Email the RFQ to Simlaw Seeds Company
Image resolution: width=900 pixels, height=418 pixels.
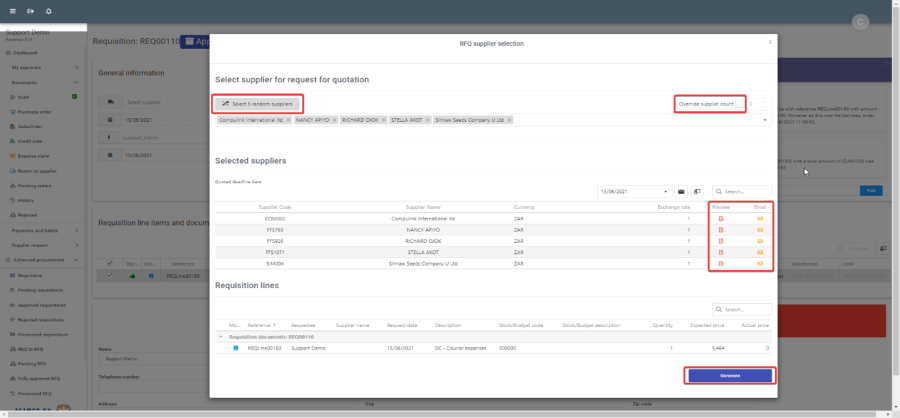click(759, 263)
